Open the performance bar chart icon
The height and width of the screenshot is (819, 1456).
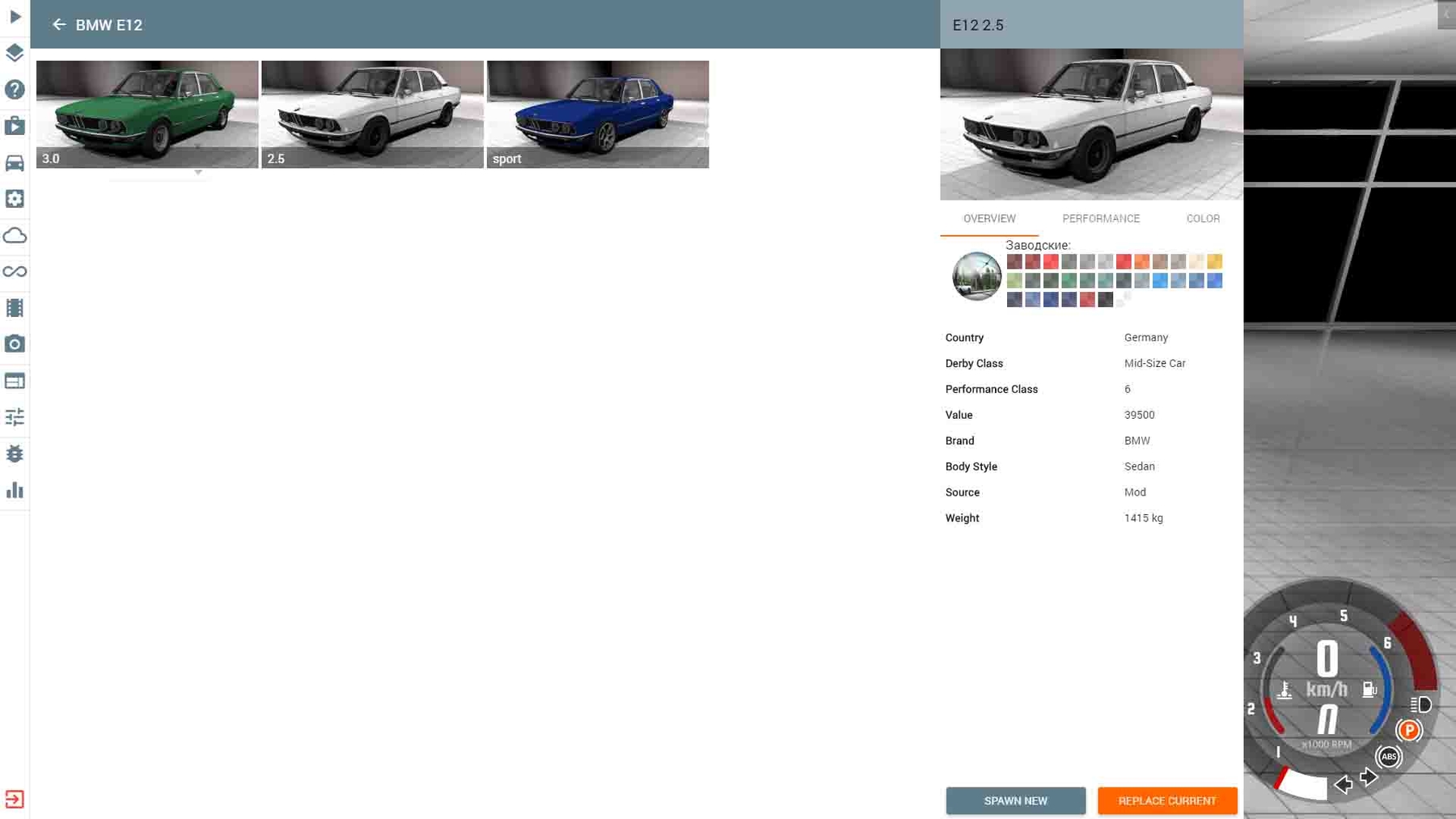(15, 491)
